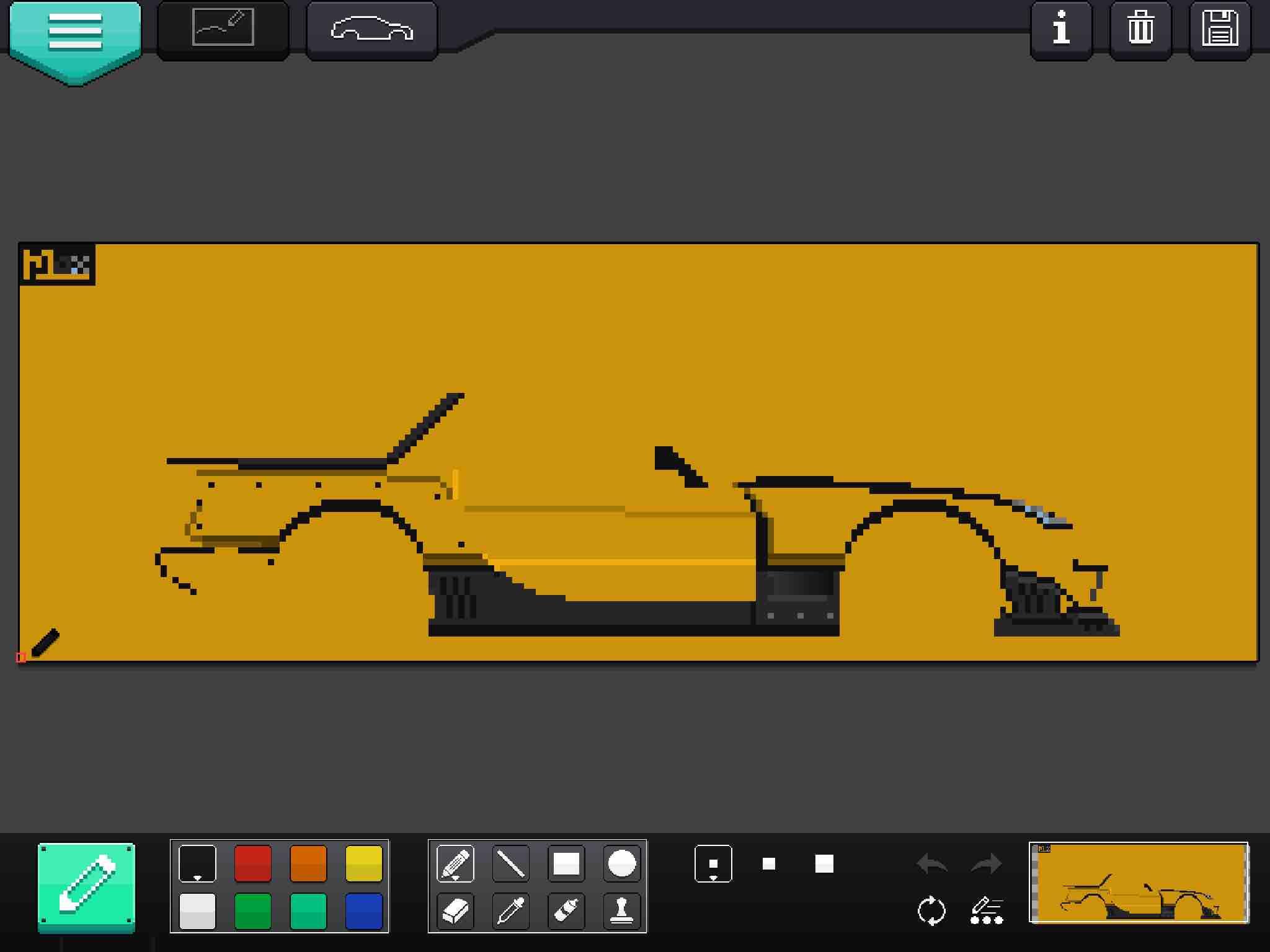Select the paint bucket fill tool

(x=566, y=910)
